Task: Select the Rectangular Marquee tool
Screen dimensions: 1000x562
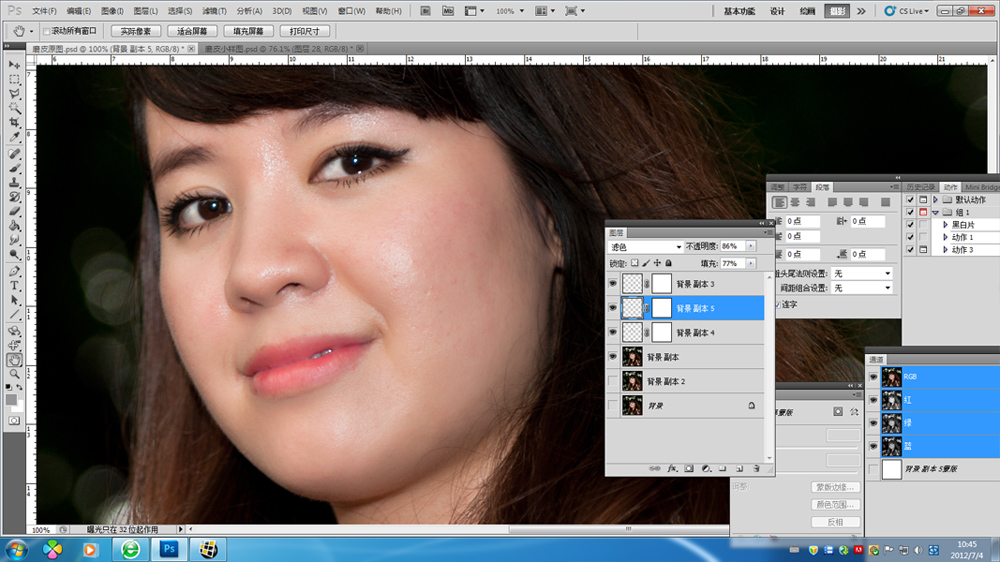Action: [15, 78]
